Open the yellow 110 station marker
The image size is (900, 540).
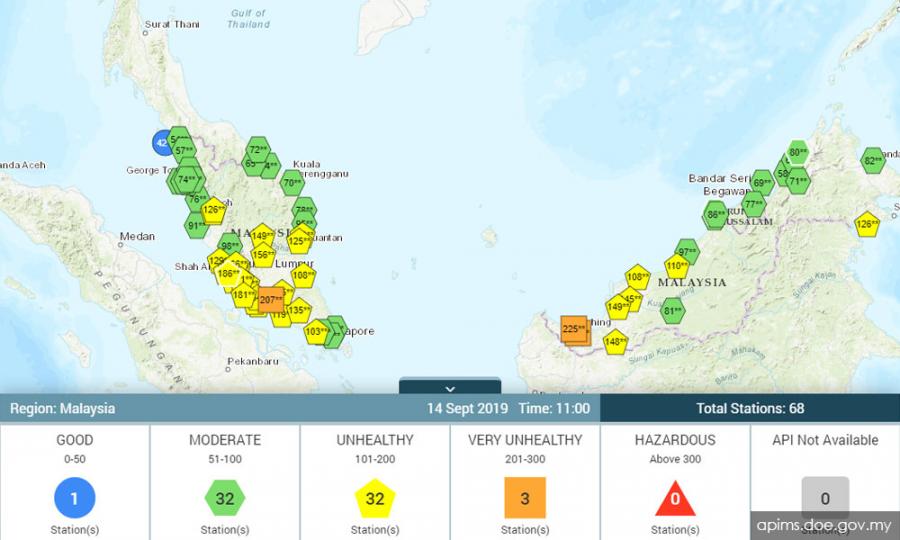coord(677,267)
